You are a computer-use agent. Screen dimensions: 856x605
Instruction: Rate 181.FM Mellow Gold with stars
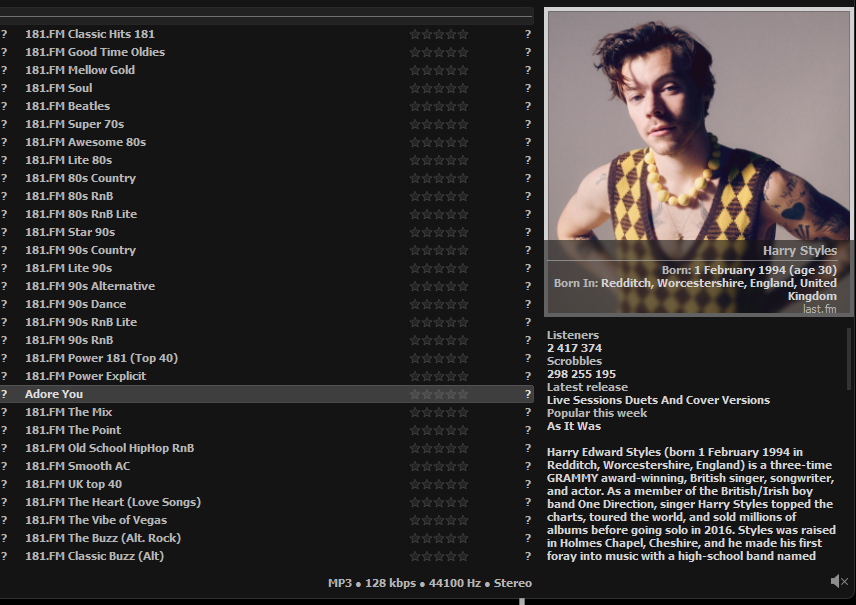[439, 70]
